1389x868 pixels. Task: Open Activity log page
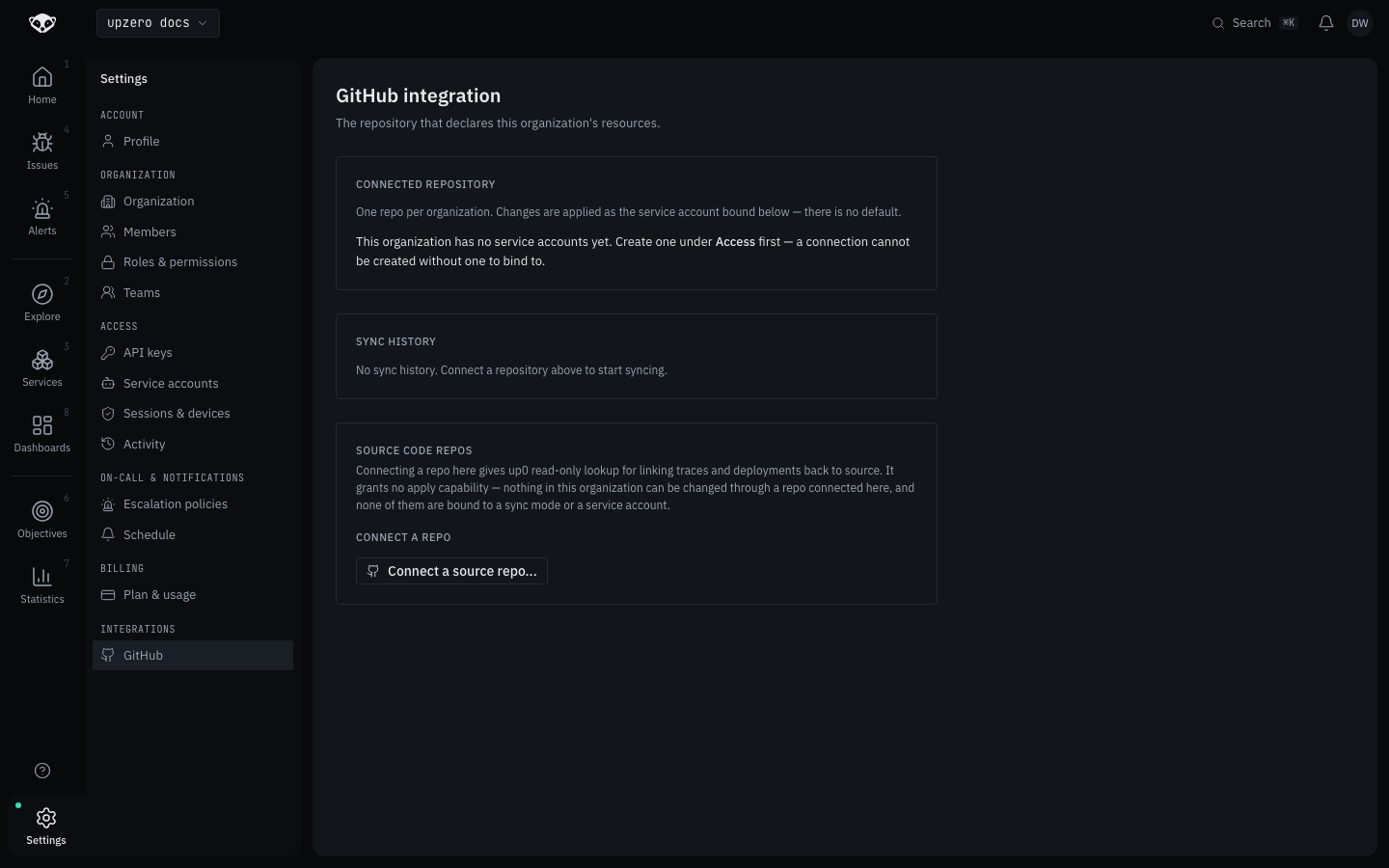193,445
